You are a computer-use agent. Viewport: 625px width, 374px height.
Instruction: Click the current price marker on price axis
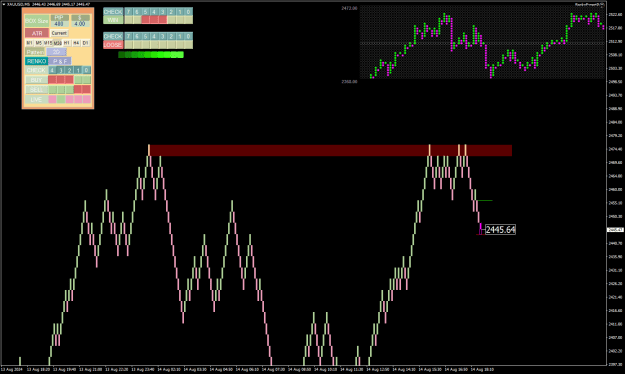coord(614,230)
